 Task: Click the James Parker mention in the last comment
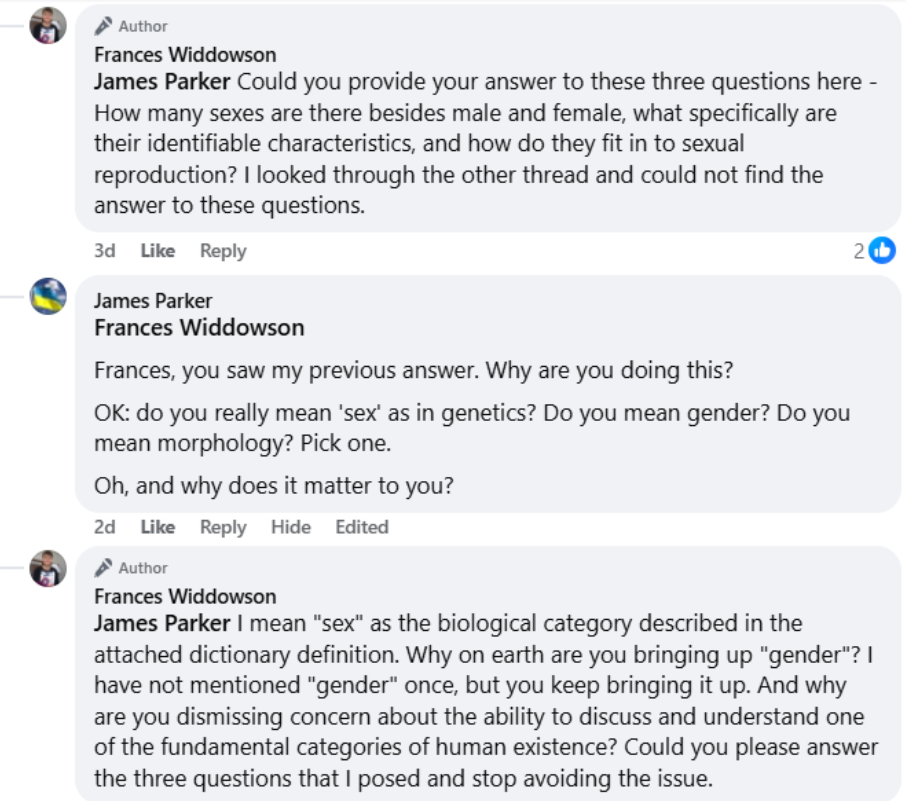(162, 623)
